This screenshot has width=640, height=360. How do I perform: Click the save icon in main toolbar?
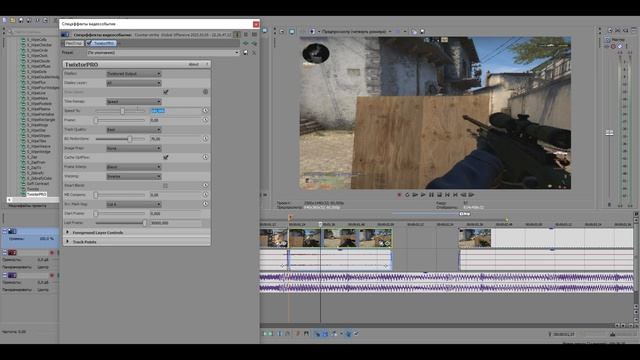(x=21, y=20)
